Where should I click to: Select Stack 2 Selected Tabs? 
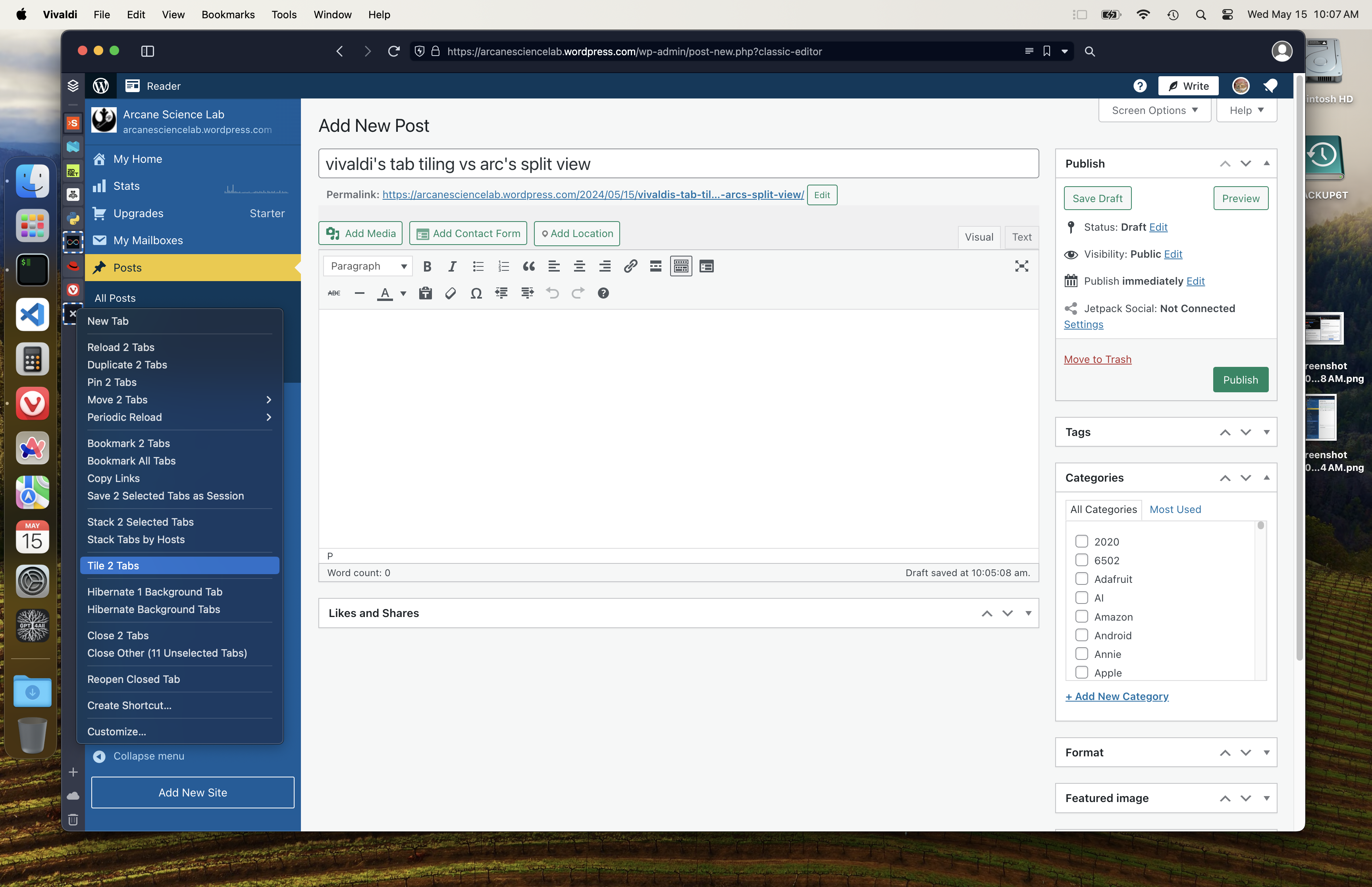179,522
